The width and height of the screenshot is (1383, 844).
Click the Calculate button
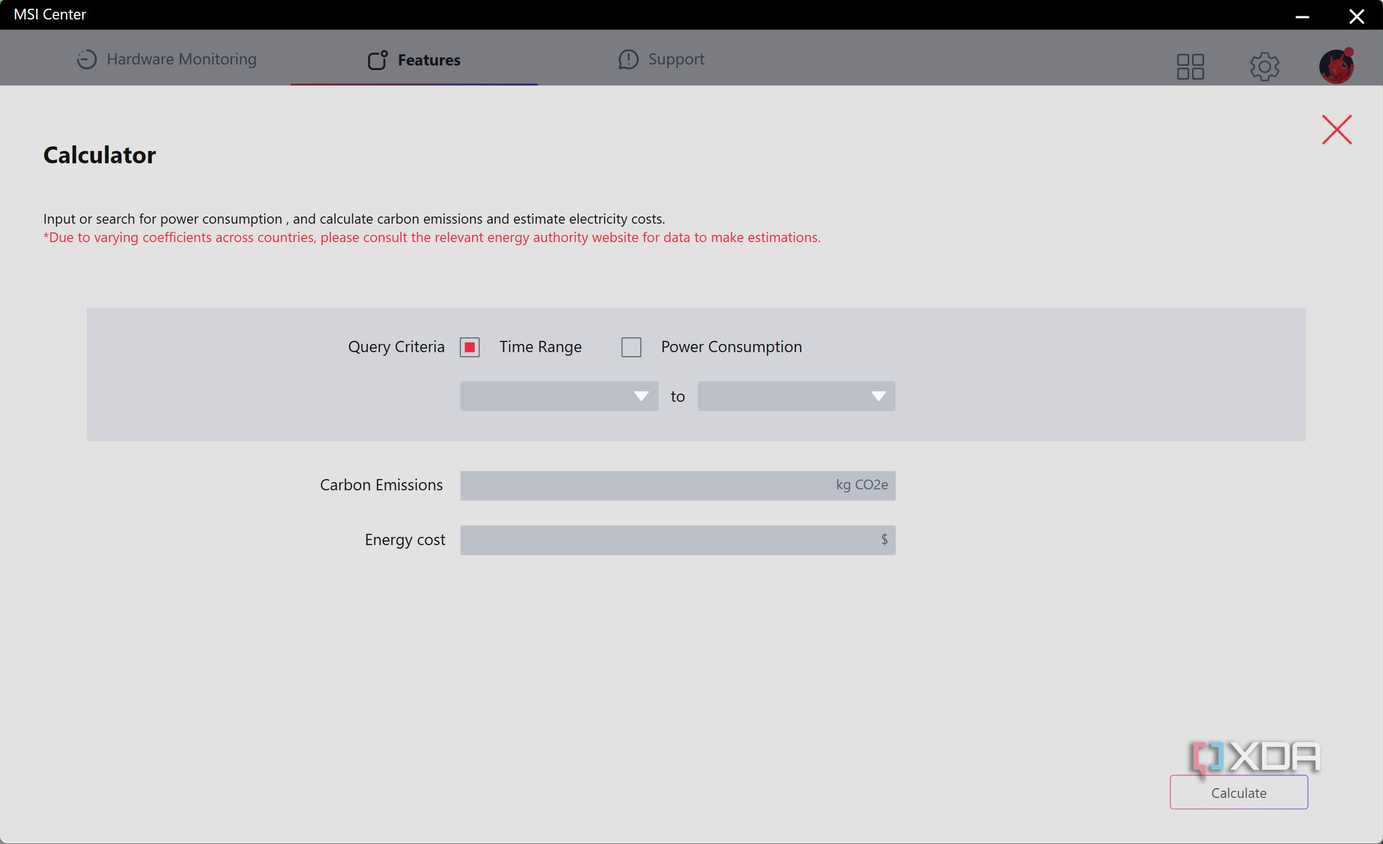[1239, 793]
